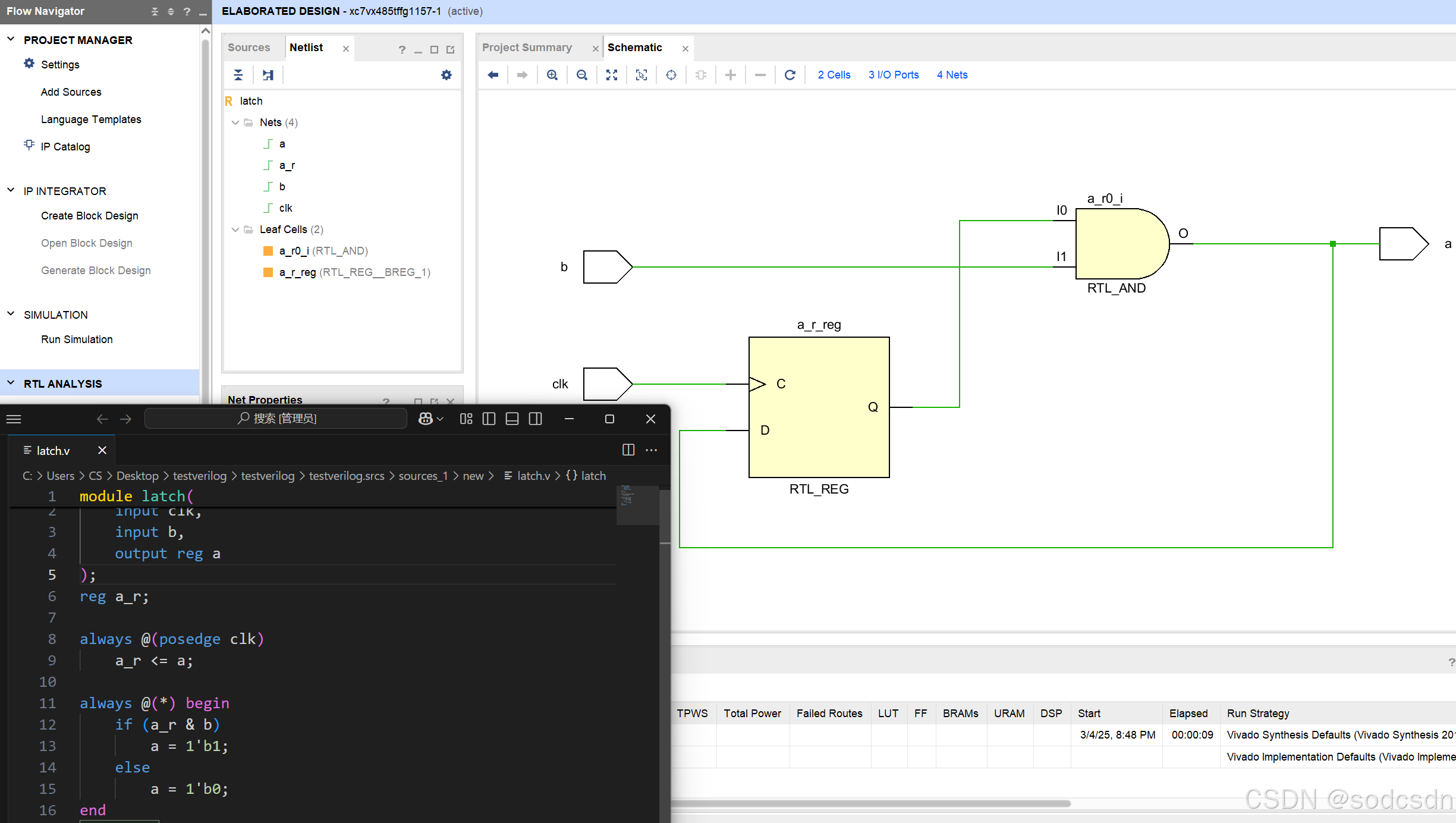This screenshot has height=823, width=1456.
Task: Toggle VS Code primary side bar
Action: pyautogui.click(x=489, y=419)
